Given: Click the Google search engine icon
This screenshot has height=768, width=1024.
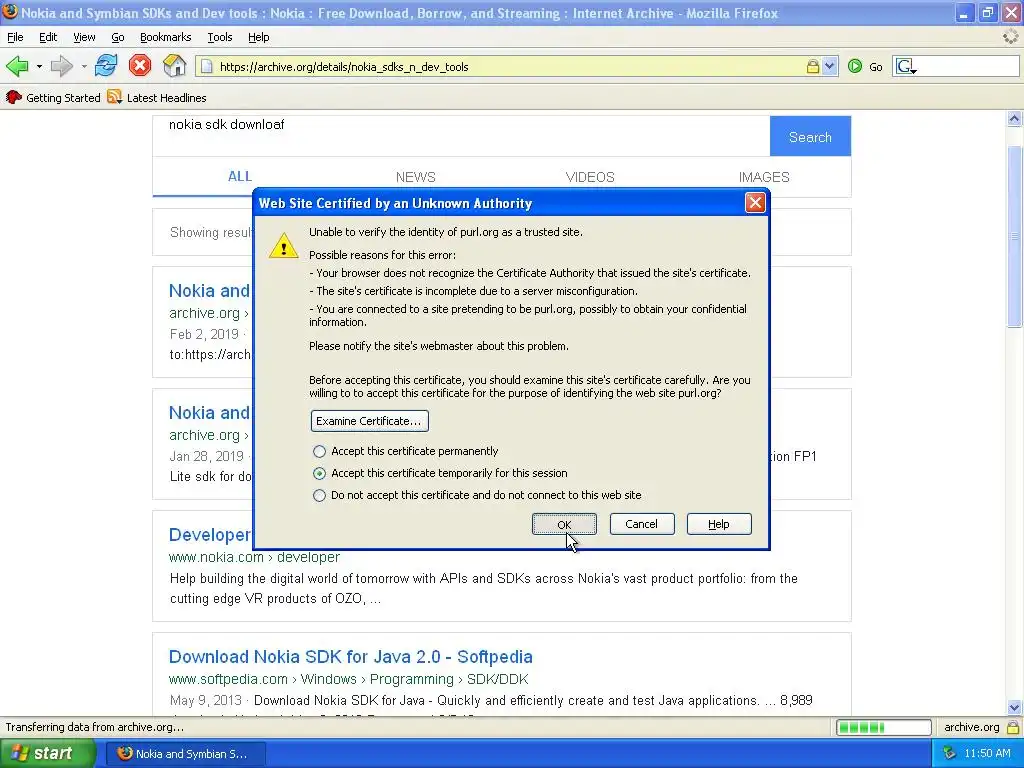Looking at the screenshot, I should [905, 67].
